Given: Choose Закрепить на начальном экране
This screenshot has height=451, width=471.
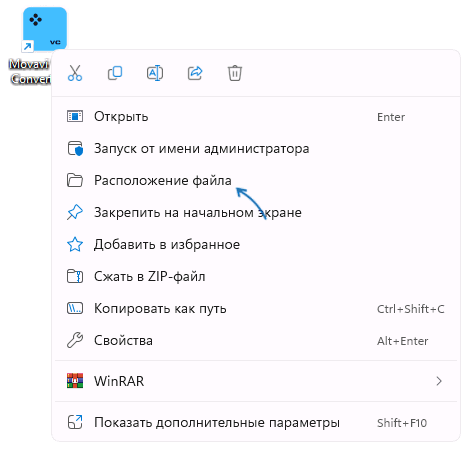Looking at the screenshot, I should tap(256, 213).
